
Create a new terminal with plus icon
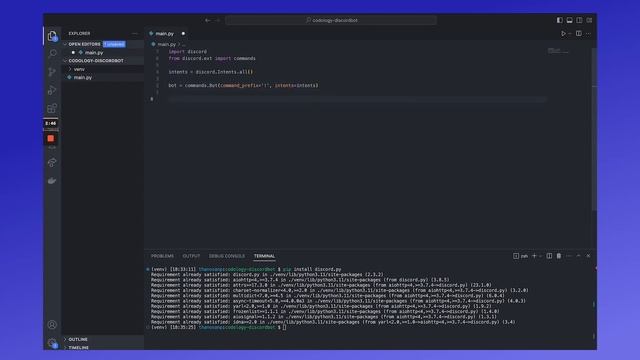tap(534, 256)
